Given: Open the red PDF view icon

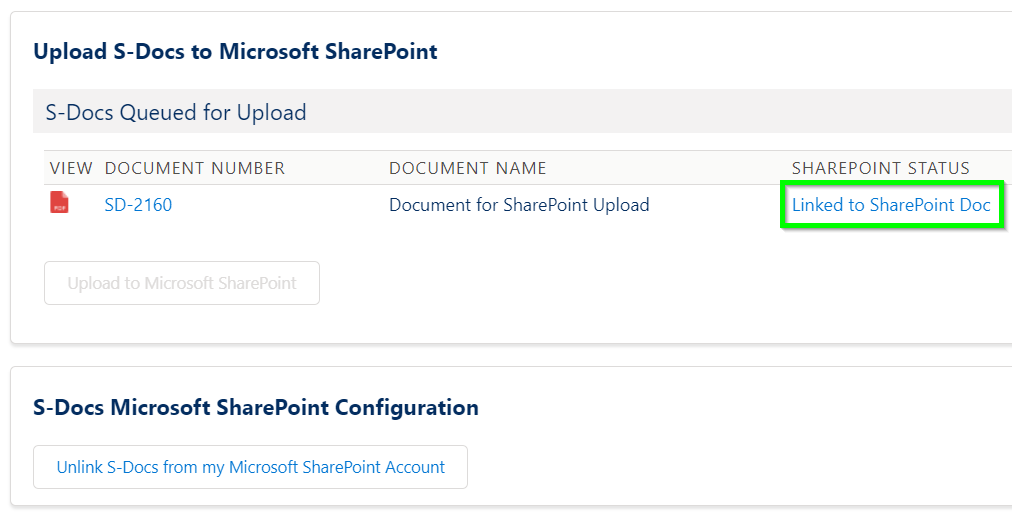Looking at the screenshot, I should [x=59, y=202].
